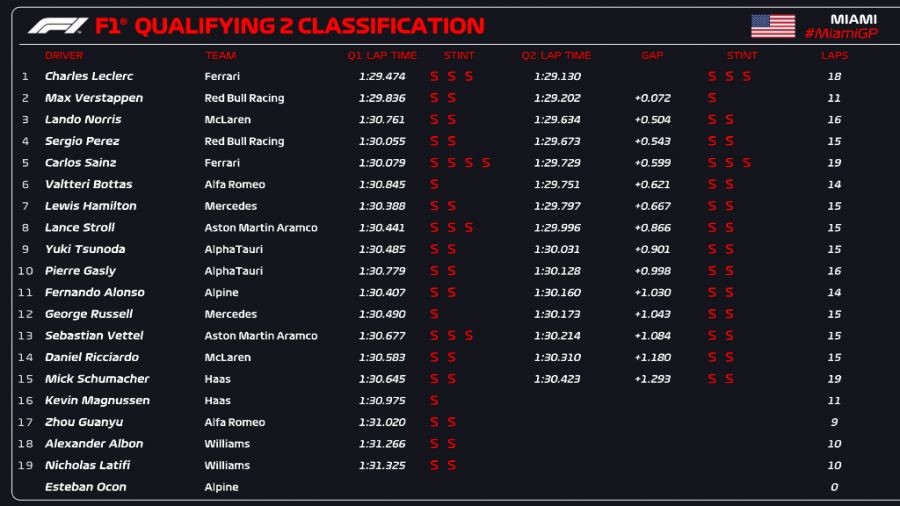
Task: Select the TEAM column header
Action: [220, 56]
